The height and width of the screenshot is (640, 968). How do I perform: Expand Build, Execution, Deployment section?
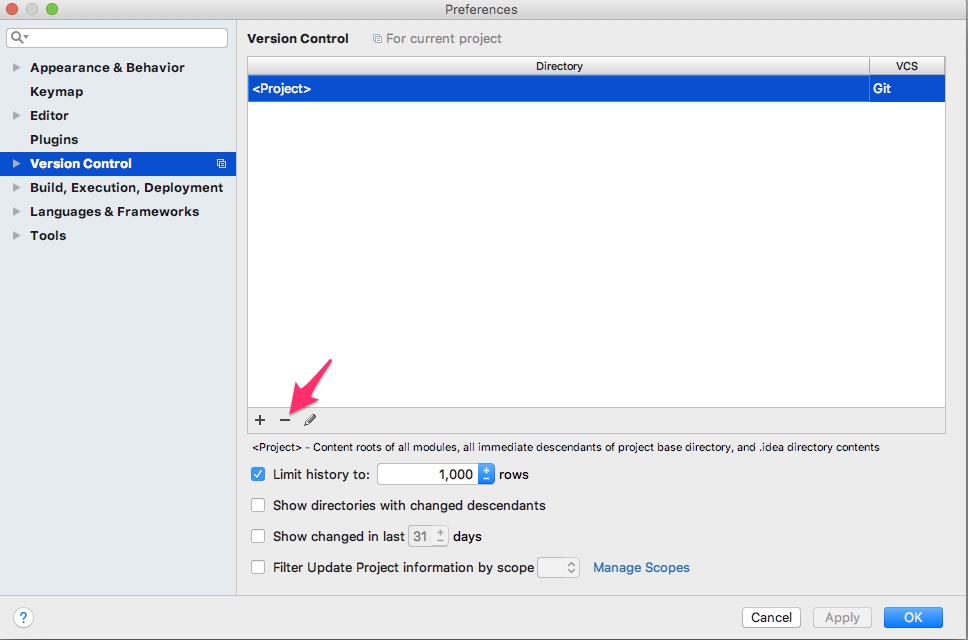coord(17,187)
